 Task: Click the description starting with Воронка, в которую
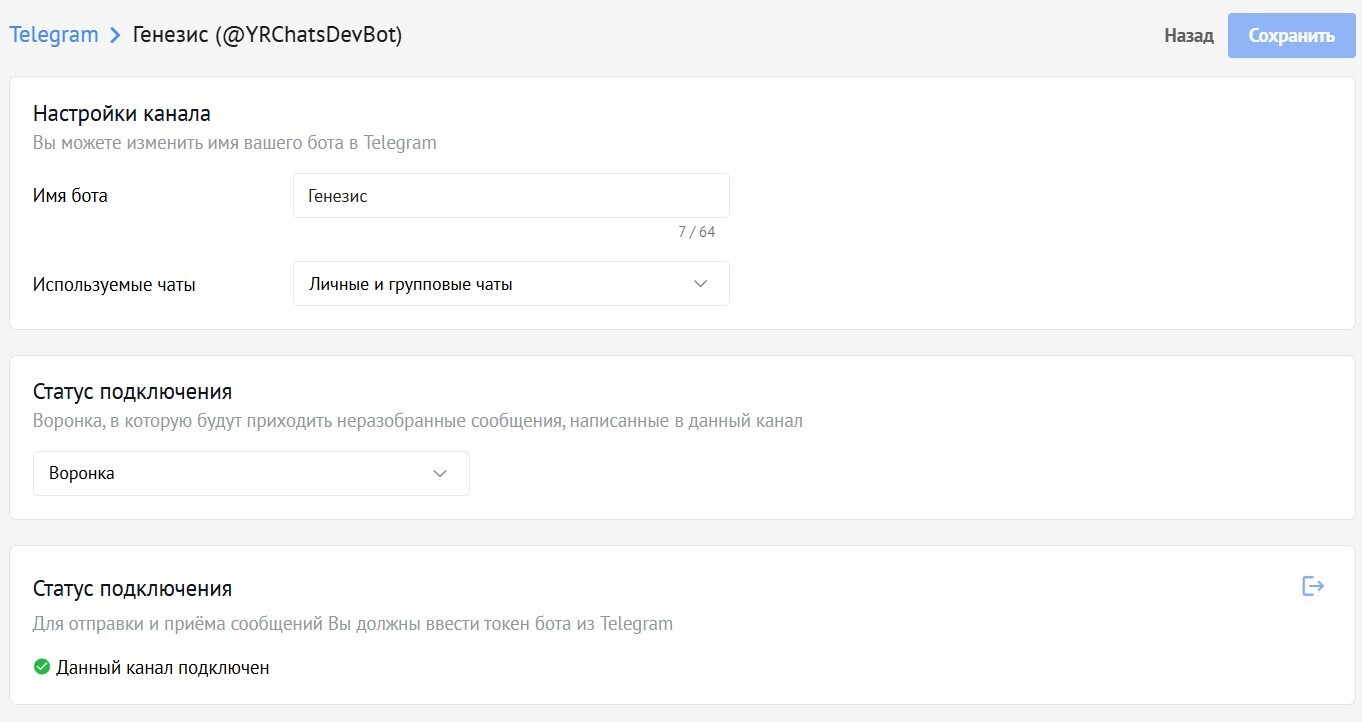pyautogui.click(x=418, y=421)
